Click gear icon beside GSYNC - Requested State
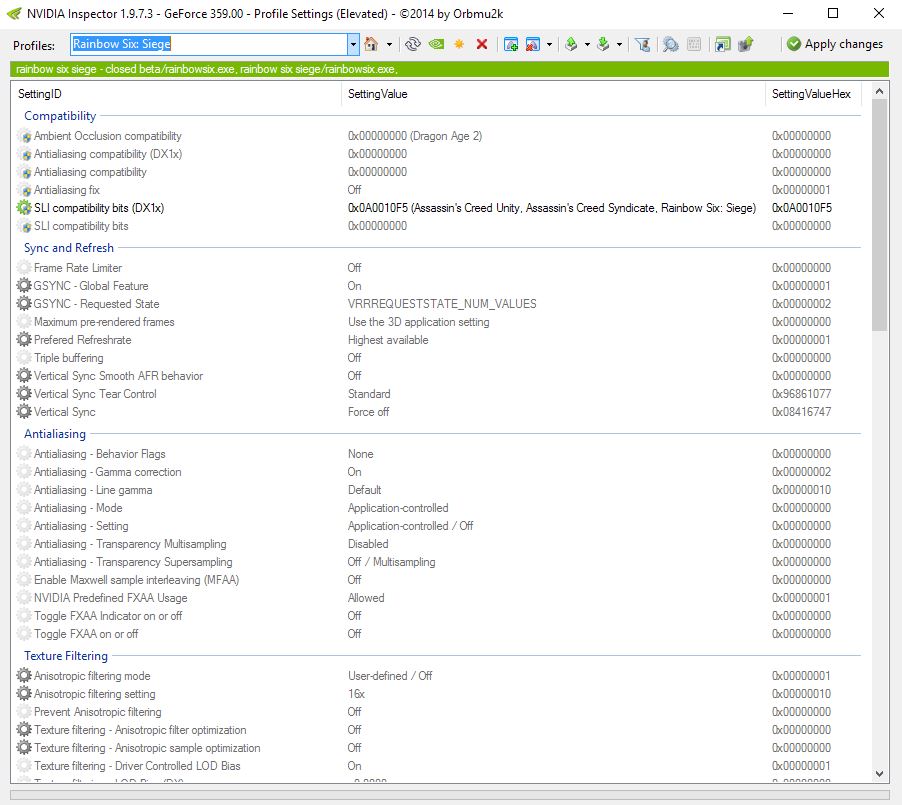Screen dimensions: 902x805 (x=24, y=303)
